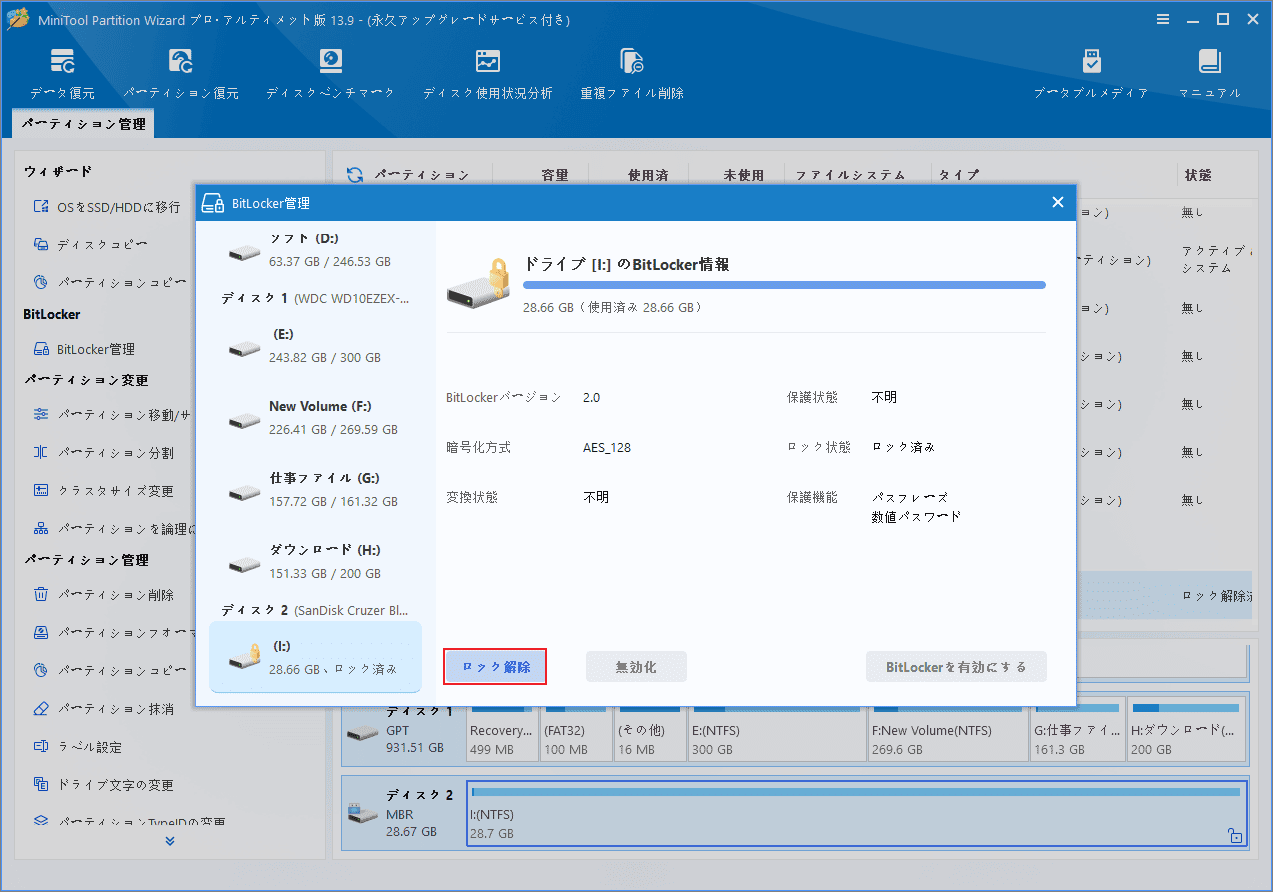Sort by 使用済 column header
This screenshot has width=1273, height=892.
648,175
